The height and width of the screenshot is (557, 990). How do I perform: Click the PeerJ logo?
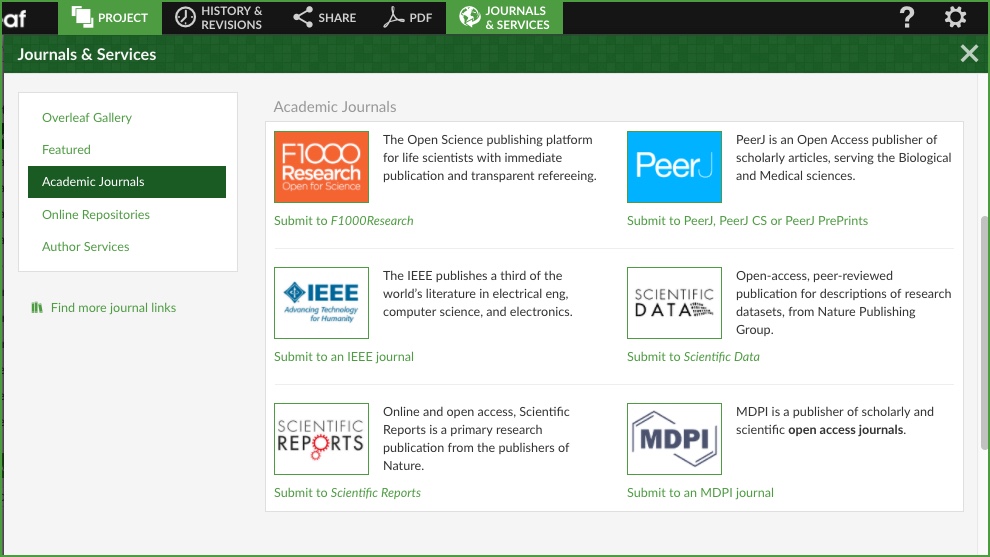click(x=674, y=167)
